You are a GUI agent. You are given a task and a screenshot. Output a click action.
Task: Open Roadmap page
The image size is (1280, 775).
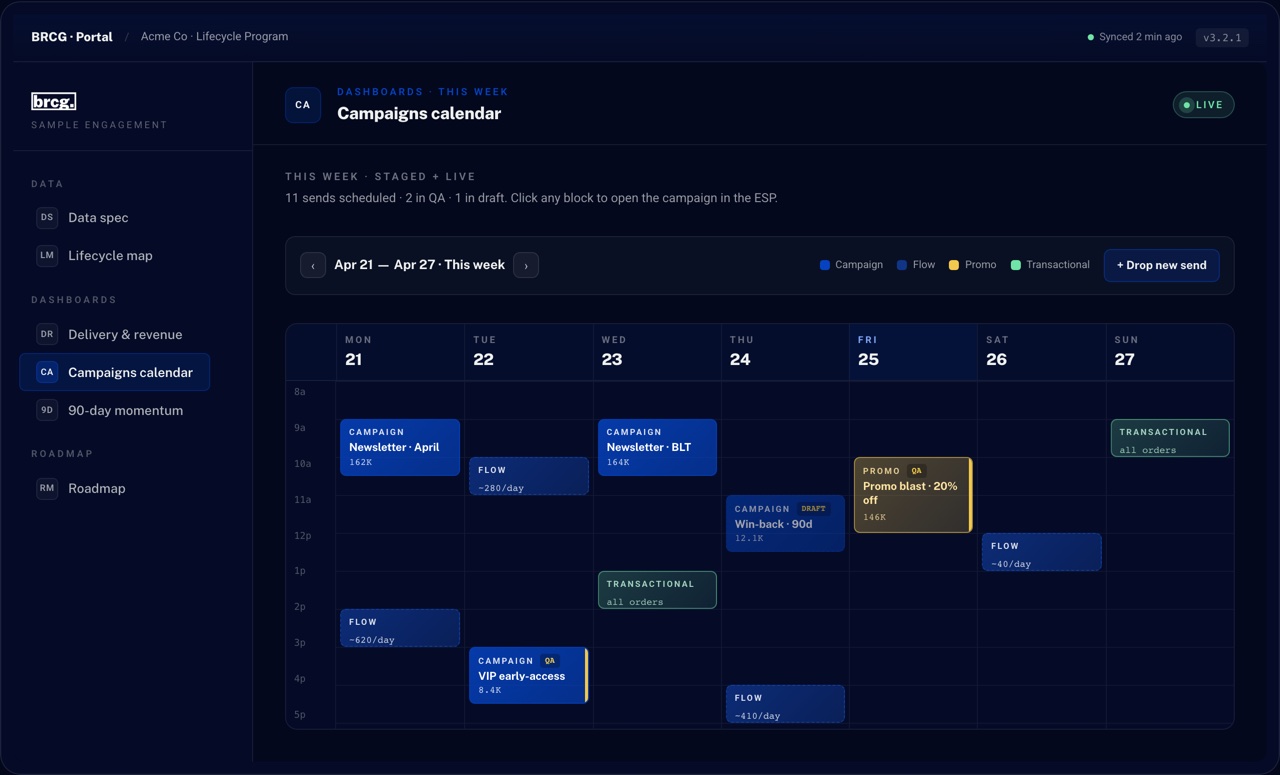pyautogui.click(x=115, y=488)
